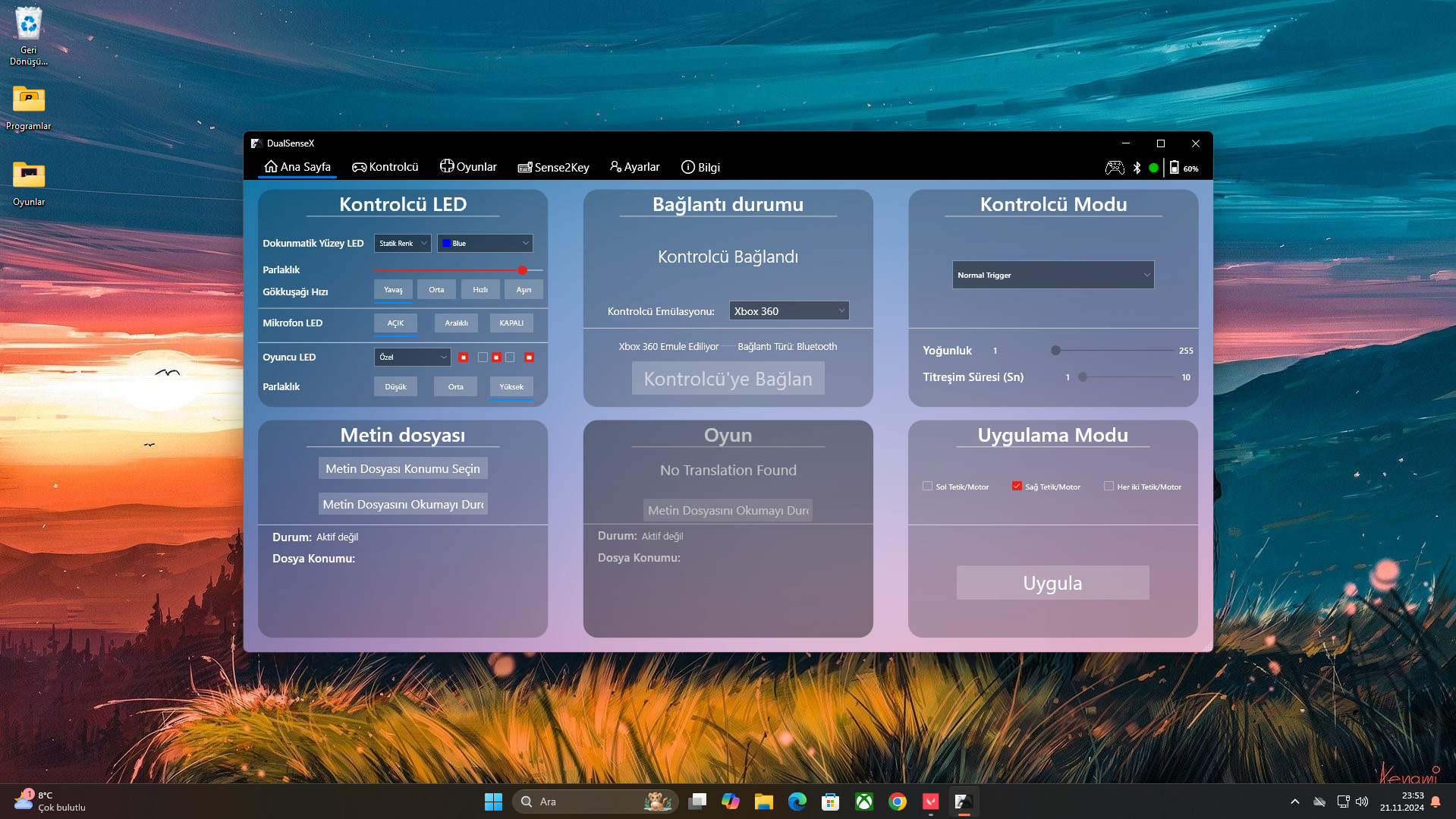Open the Blue color dropdown
The width and height of the screenshot is (1456, 819).
coord(485,244)
